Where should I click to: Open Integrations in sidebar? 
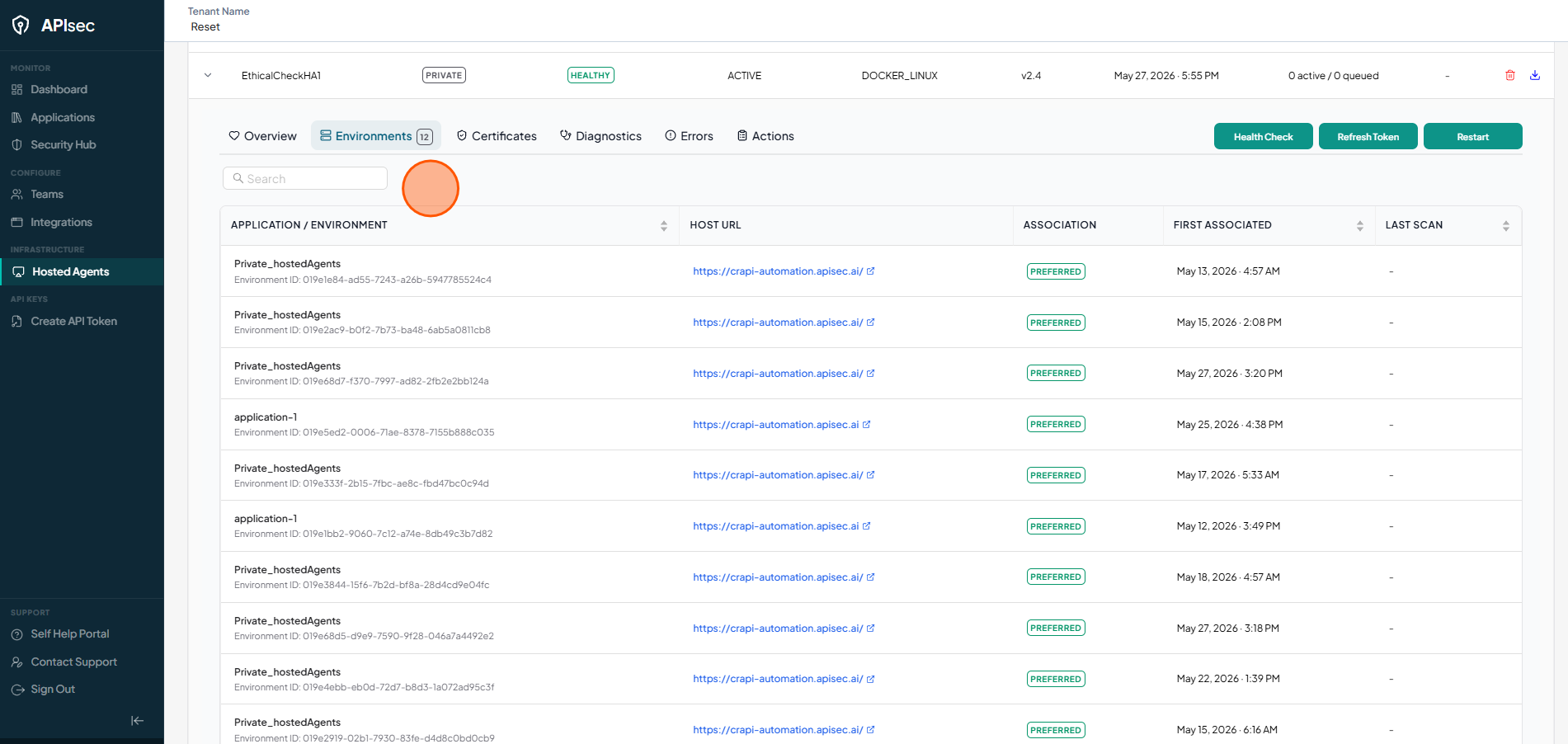(x=61, y=222)
